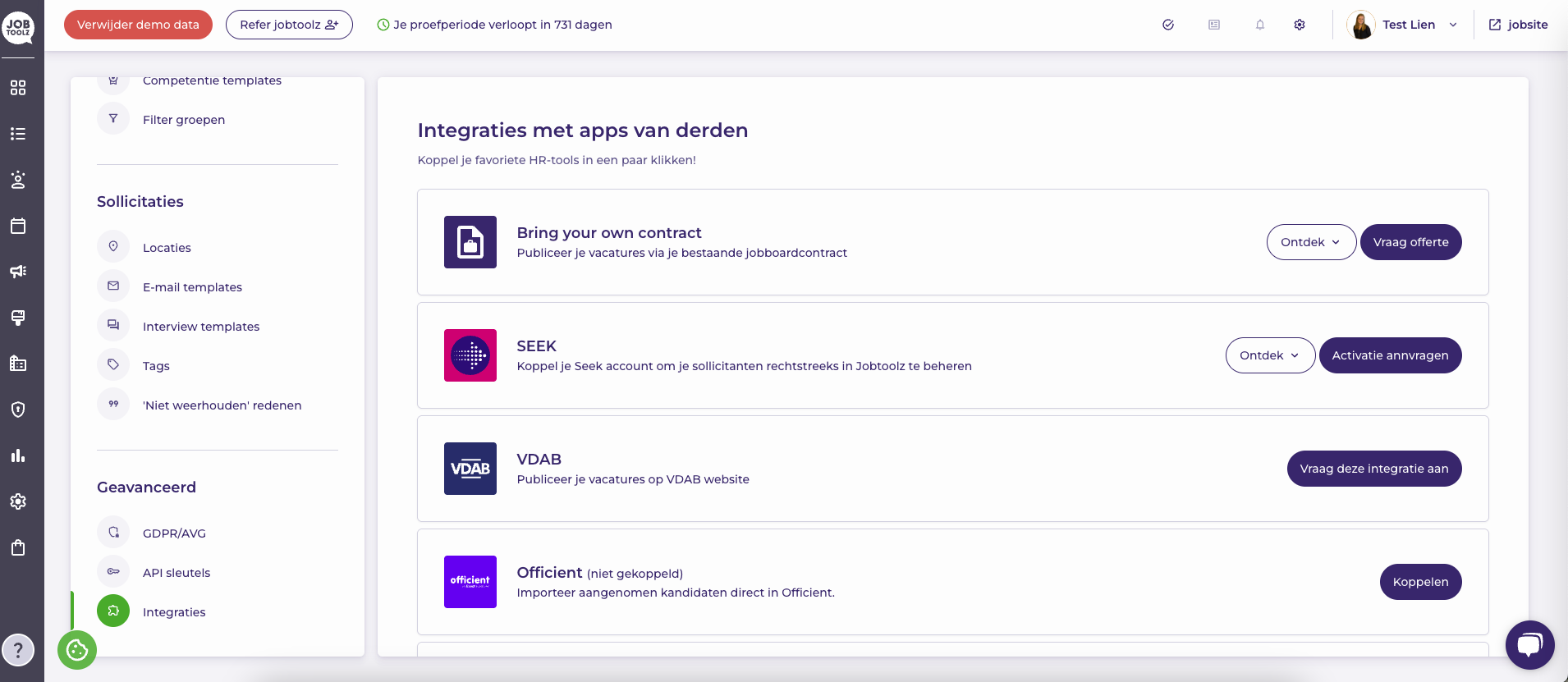Screen dimensions: 1568x682
Task: Click the SEEK integration logo
Action: point(470,355)
